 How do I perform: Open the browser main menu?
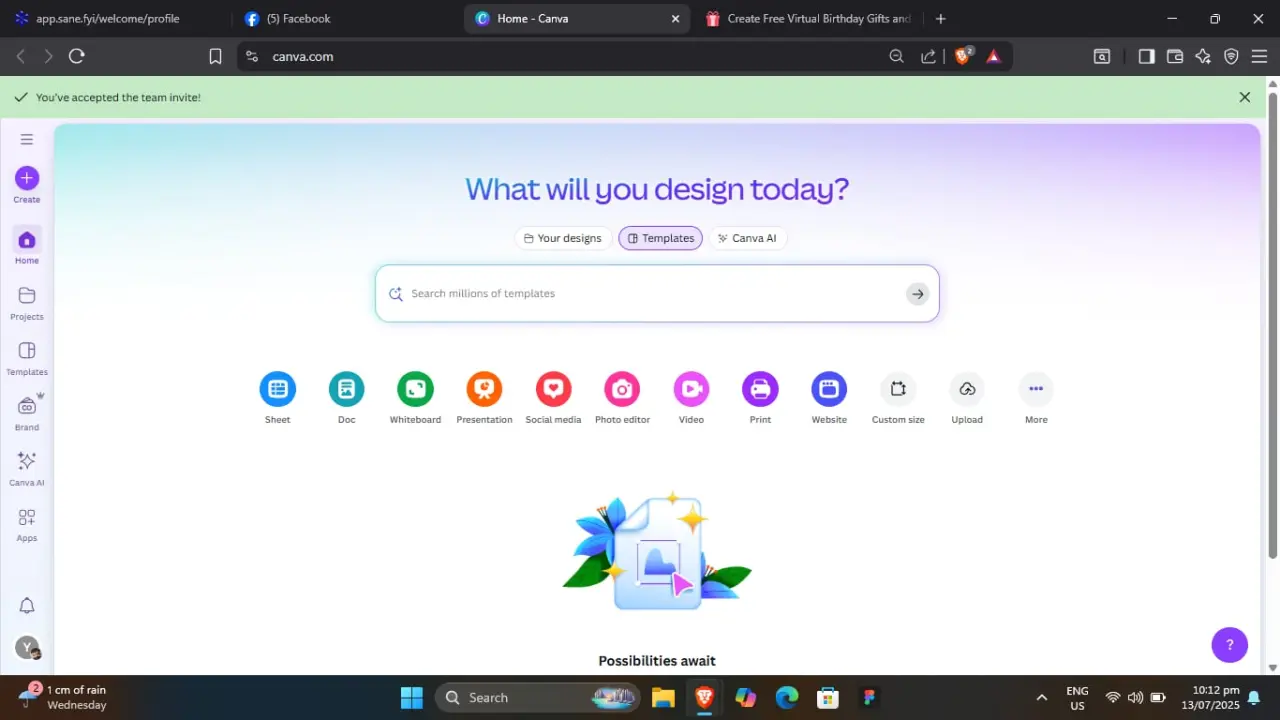point(1260,56)
